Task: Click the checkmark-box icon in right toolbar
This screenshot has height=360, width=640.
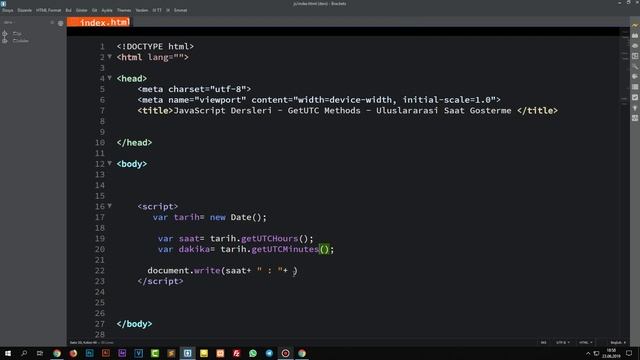Action: tap(635, 98)
